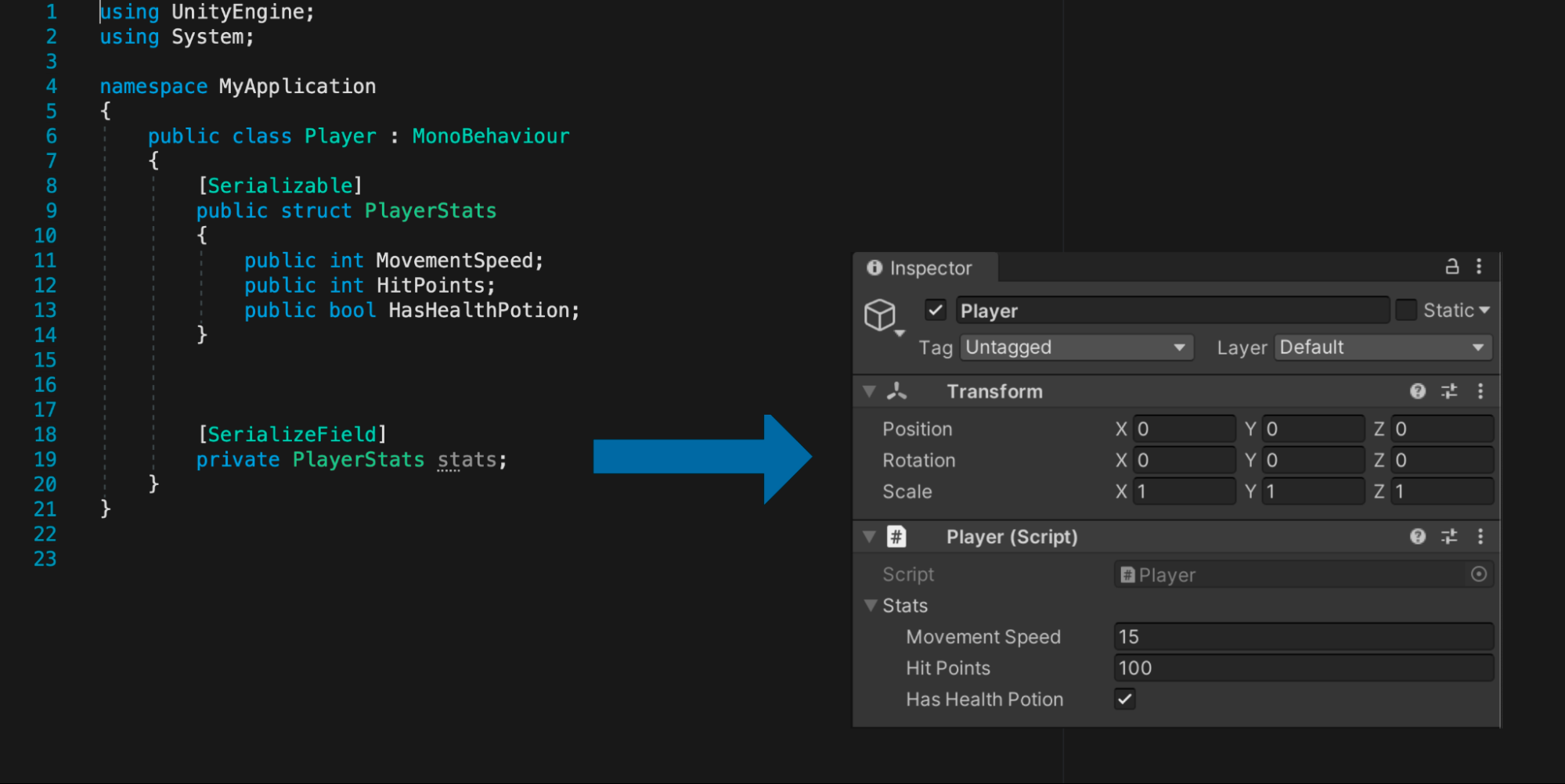Image resolution: width=1565 pixels, height=784 pixels.
Task: Open the Inspector panel kebab menu
Action: tap(1479, 267)
